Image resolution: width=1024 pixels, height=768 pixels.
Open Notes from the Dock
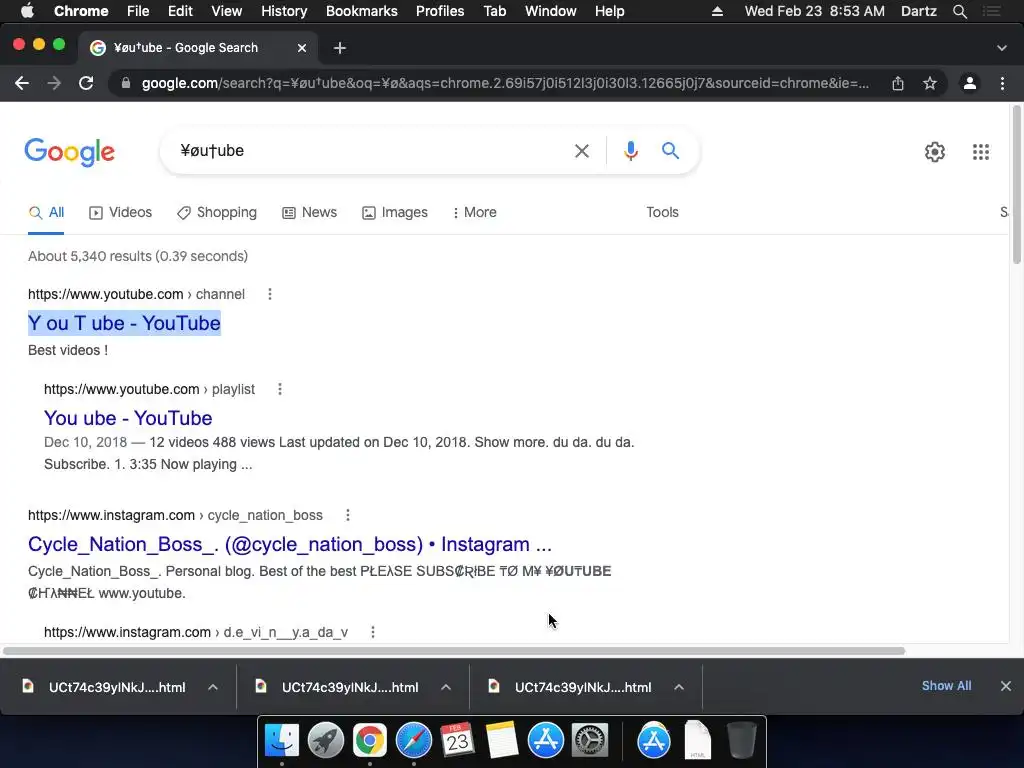pyautogui.click(x=502, y=741)
